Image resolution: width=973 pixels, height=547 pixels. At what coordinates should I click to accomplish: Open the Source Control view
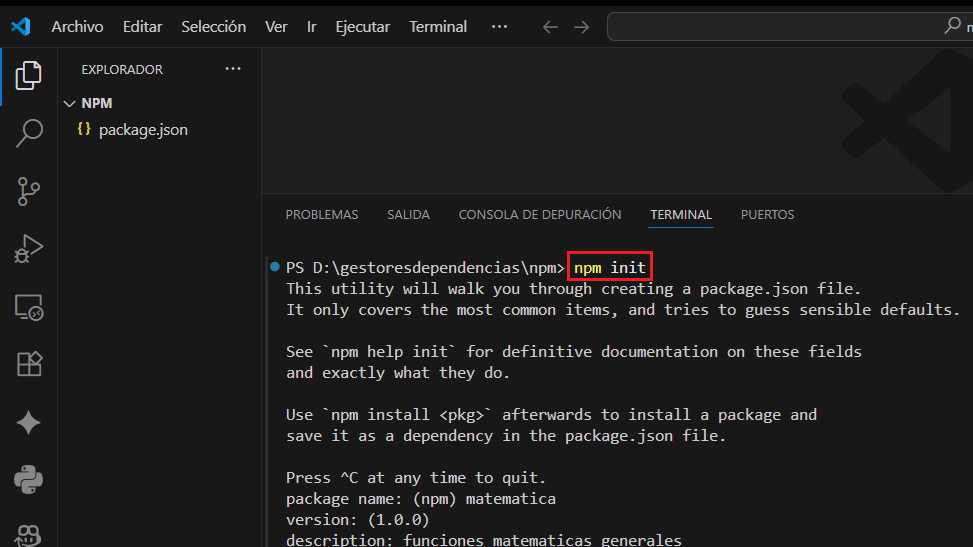[29, 191]
